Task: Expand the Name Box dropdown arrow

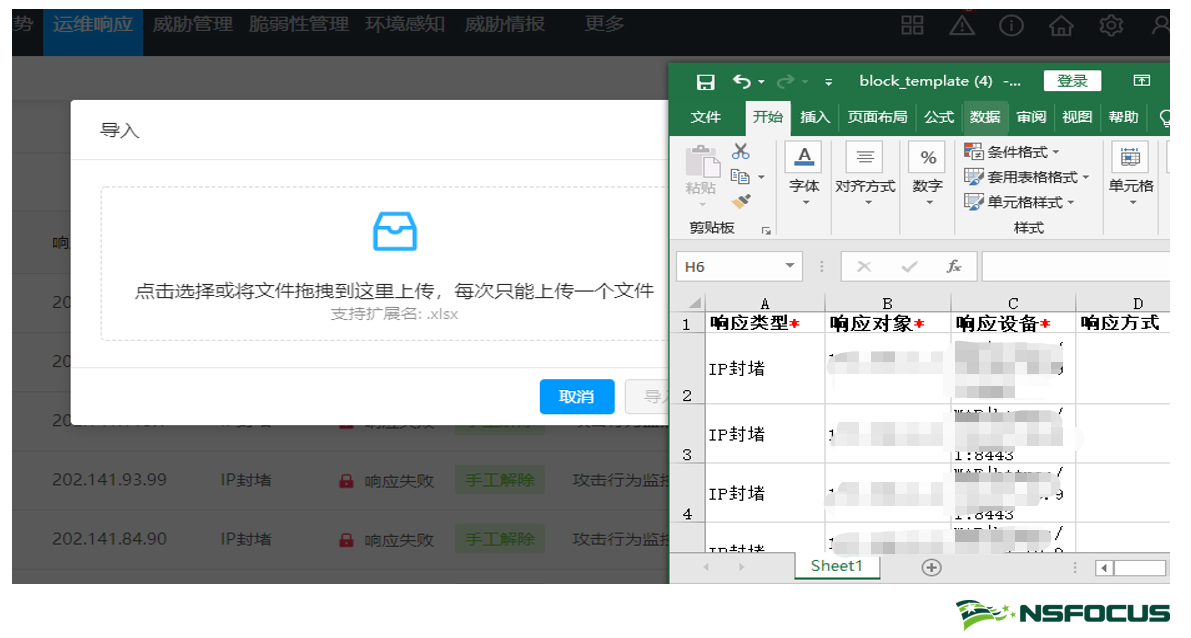Action: point(790,267)
